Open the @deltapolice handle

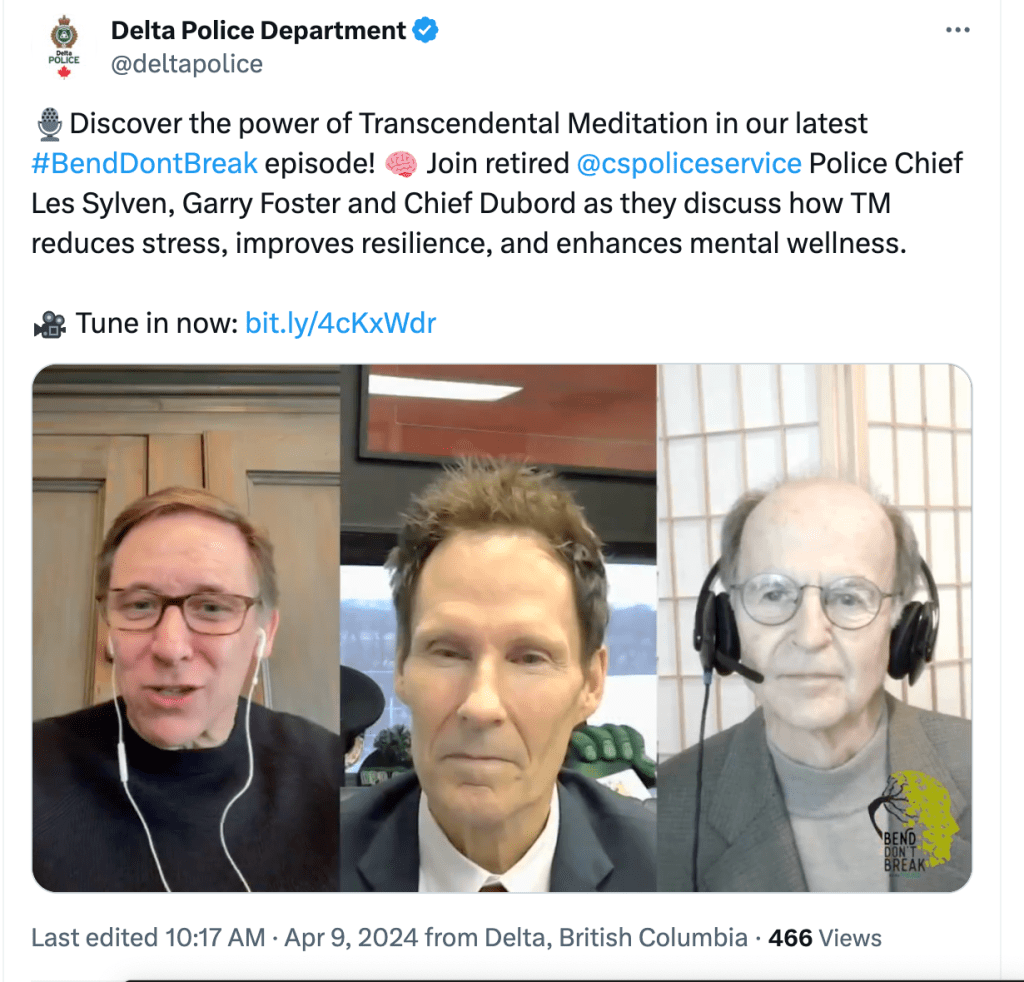pyautogui.click(x=187, y=64)
